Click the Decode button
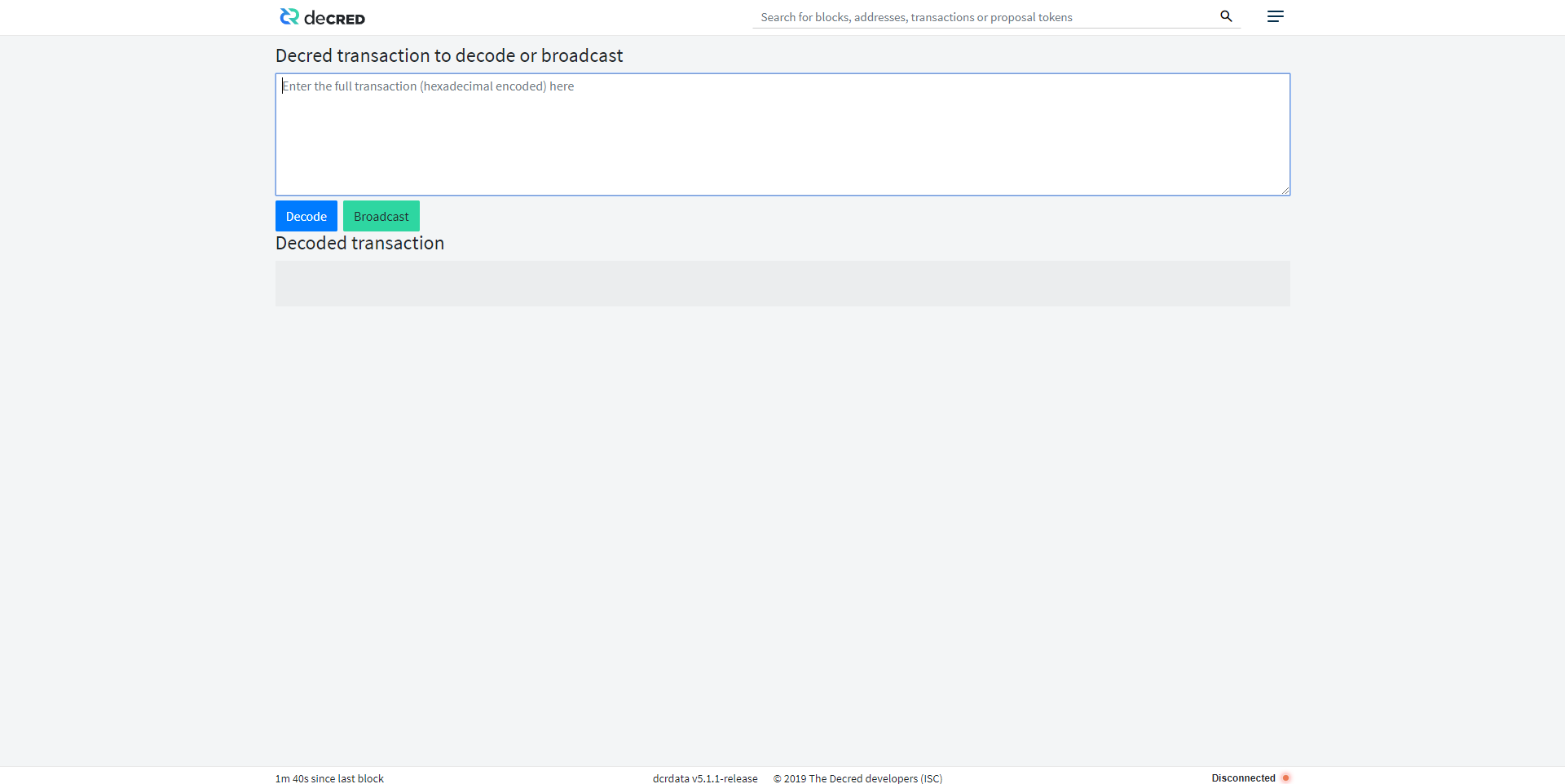Image resolution: width=1565 pixels, height=784 pixels. [x=306, y=216]
